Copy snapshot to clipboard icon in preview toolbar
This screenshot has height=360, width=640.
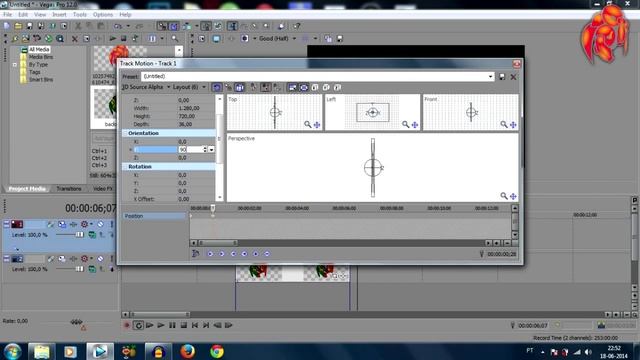(328, 39)
